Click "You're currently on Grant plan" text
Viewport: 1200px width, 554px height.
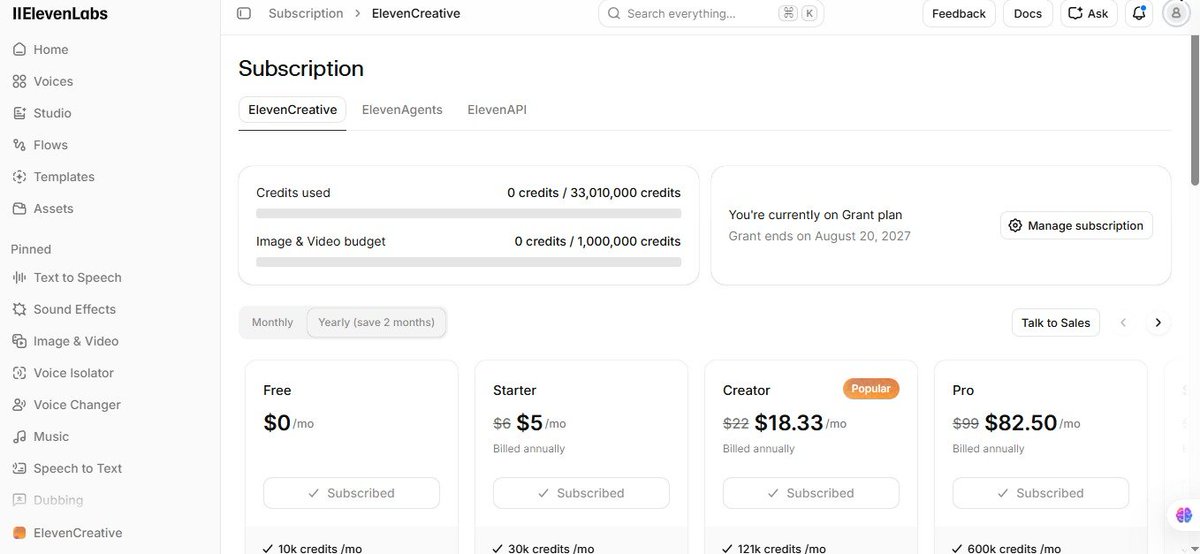click(x=816, y=215)
